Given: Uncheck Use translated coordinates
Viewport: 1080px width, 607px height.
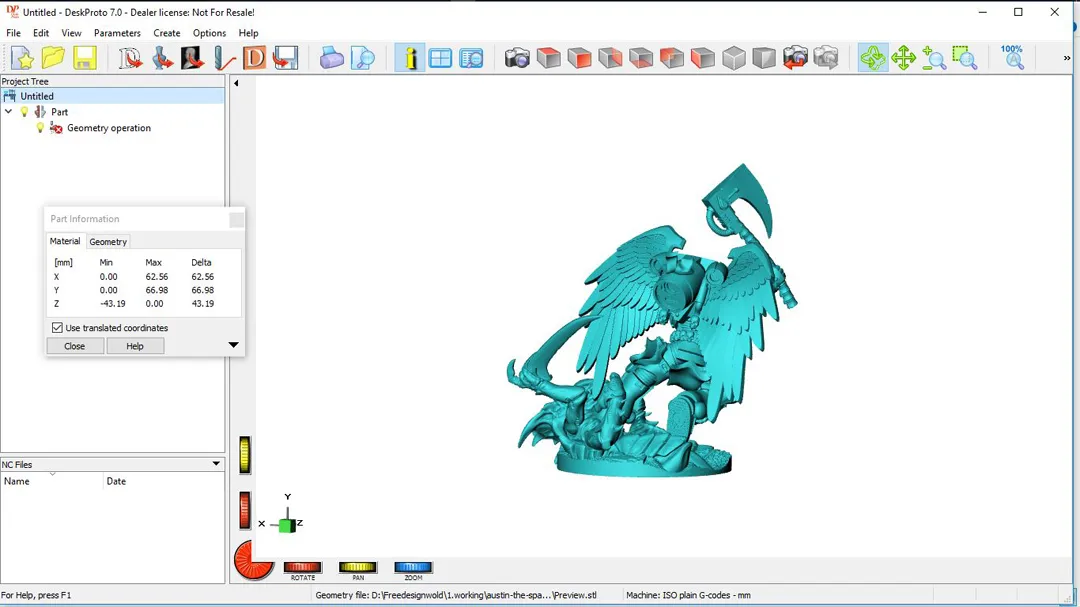Looking at the screenshot, I should [x=57, y=328].
